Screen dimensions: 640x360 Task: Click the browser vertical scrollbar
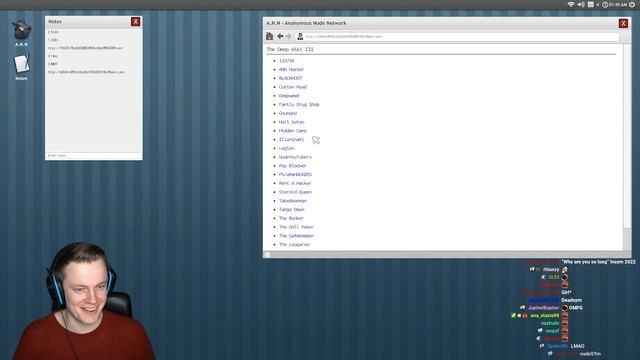627,147
